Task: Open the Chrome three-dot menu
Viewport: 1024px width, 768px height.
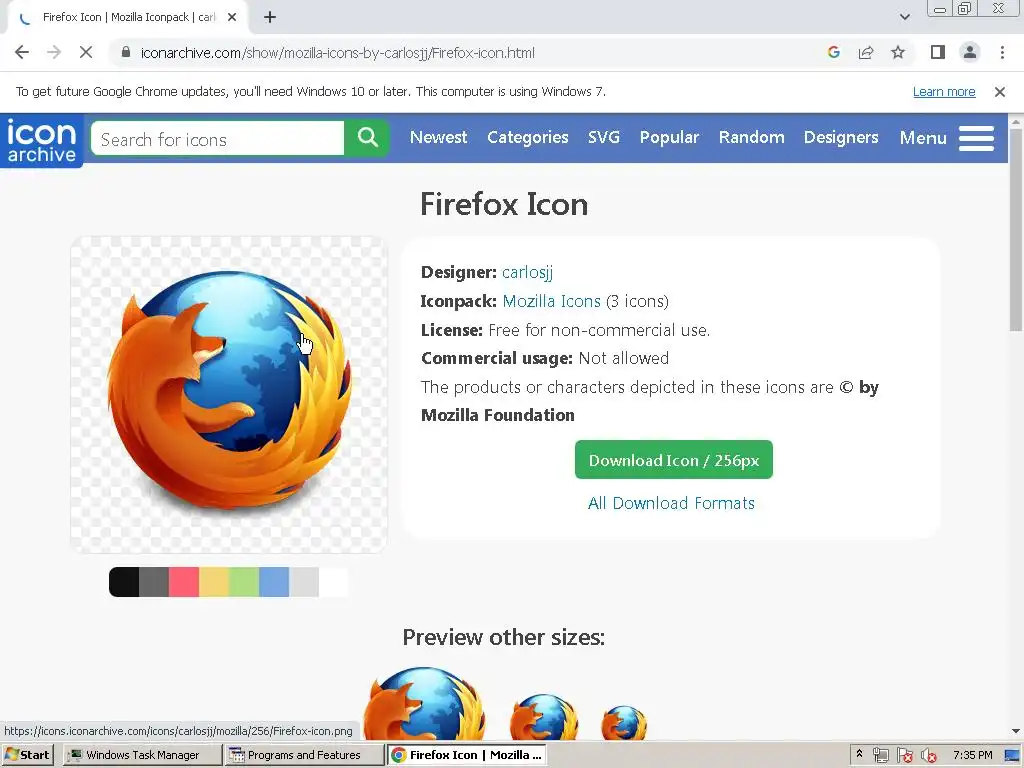Action: click(x=1002, y=52)
